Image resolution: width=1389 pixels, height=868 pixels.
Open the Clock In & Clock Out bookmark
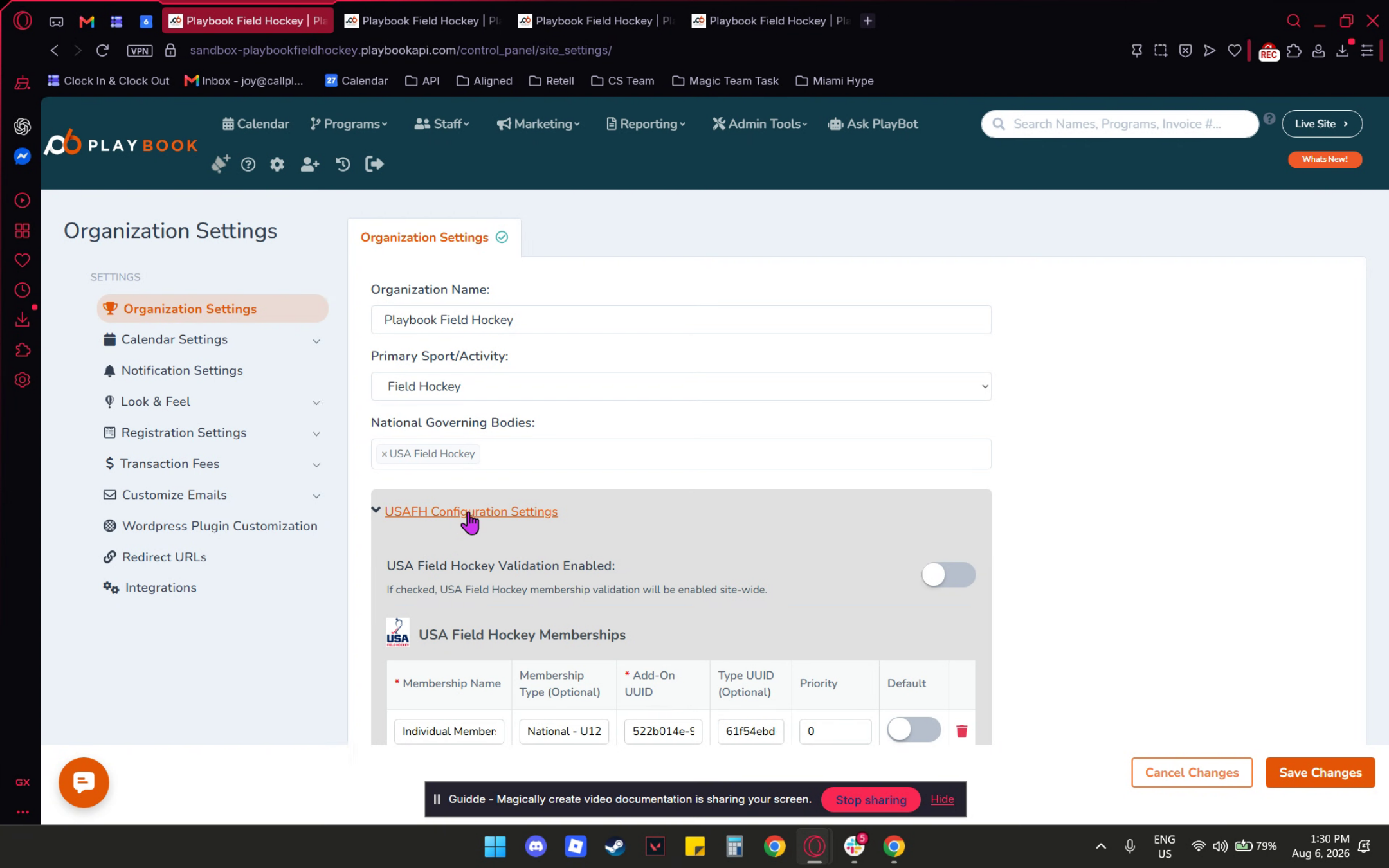point(108,81)
